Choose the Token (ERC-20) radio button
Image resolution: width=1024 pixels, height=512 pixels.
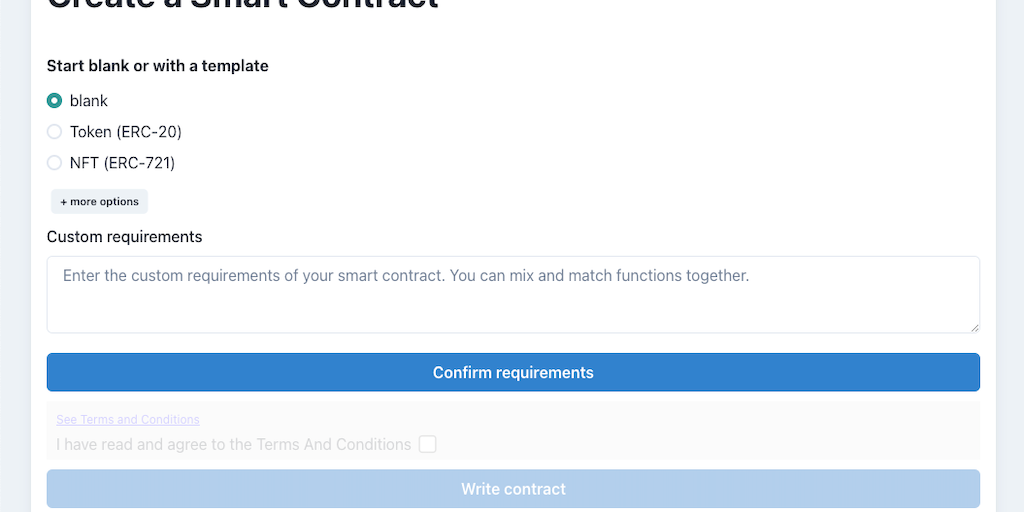coord(55,132)
